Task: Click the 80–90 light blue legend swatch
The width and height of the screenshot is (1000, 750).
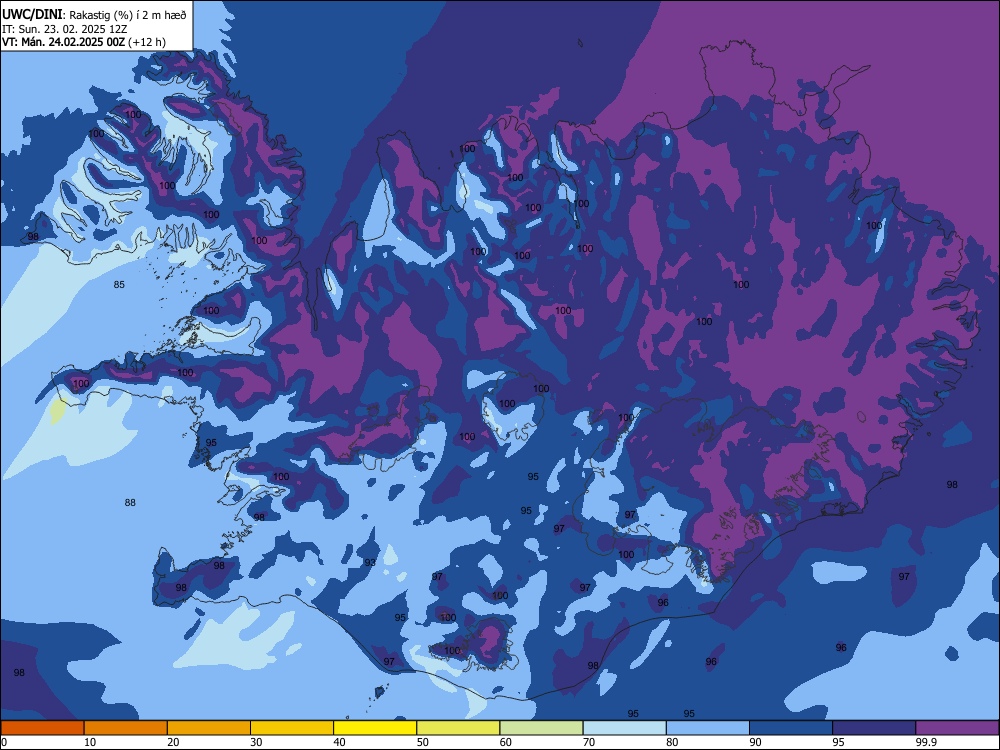Action: [708, 728]
